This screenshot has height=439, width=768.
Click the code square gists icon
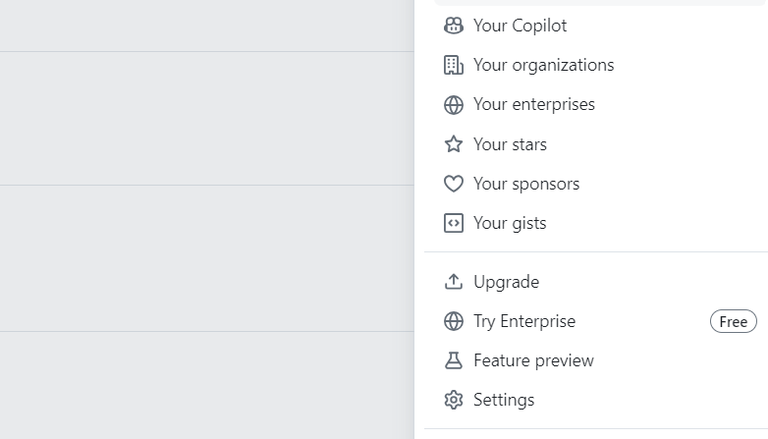coord(453,223)
